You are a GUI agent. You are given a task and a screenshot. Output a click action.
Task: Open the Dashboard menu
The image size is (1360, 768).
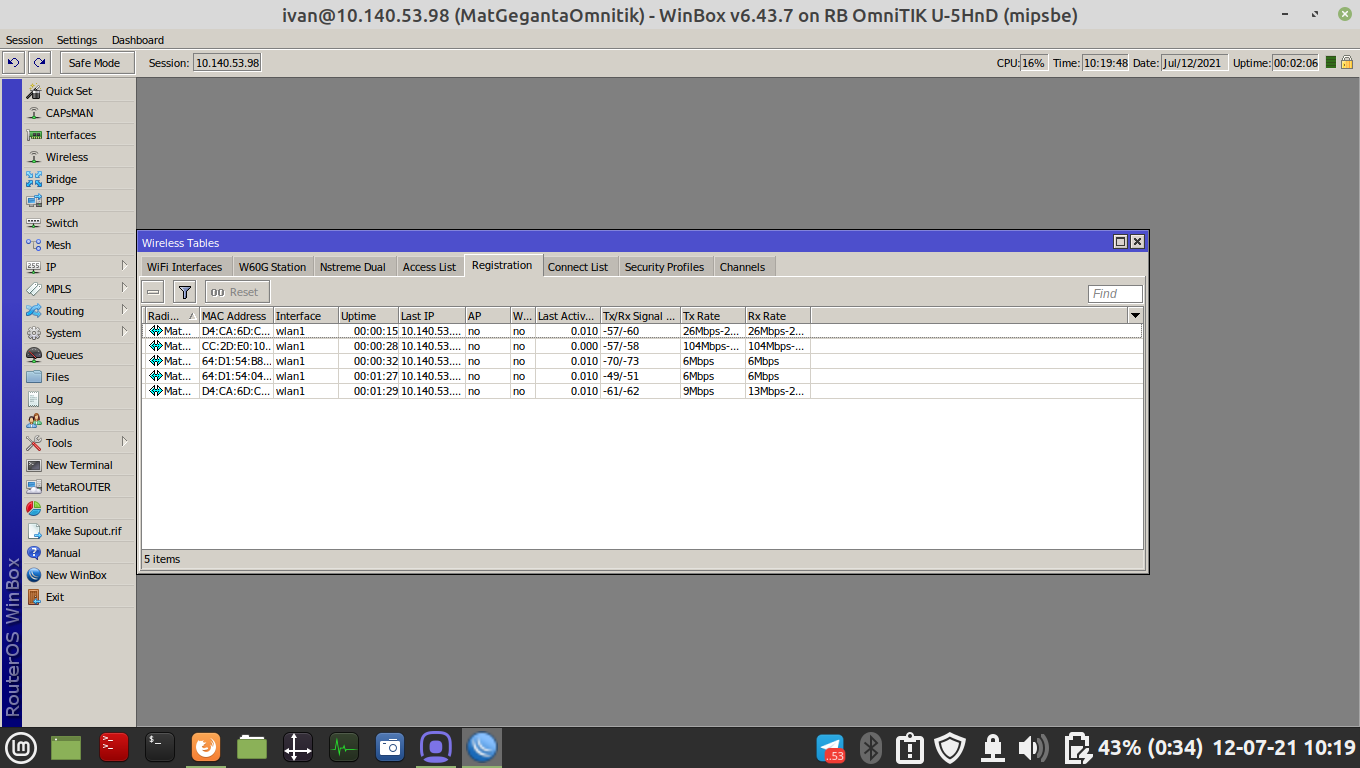click(x=138, y=40)
